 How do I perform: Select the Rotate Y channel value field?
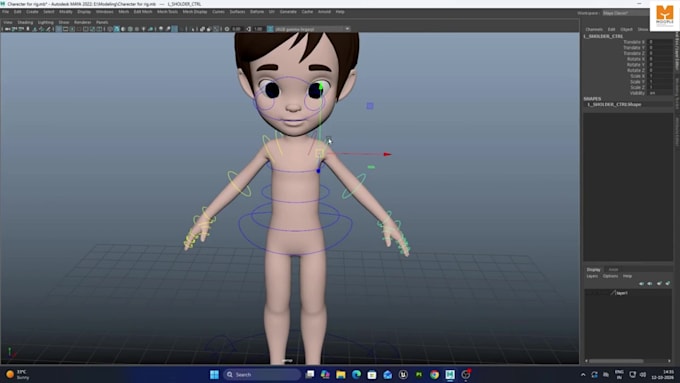click(x=660, y=65)
